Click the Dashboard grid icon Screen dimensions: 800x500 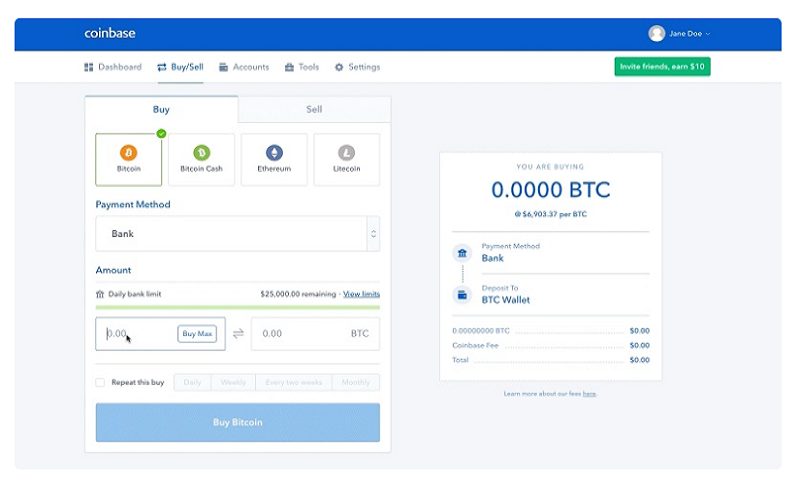89,67
